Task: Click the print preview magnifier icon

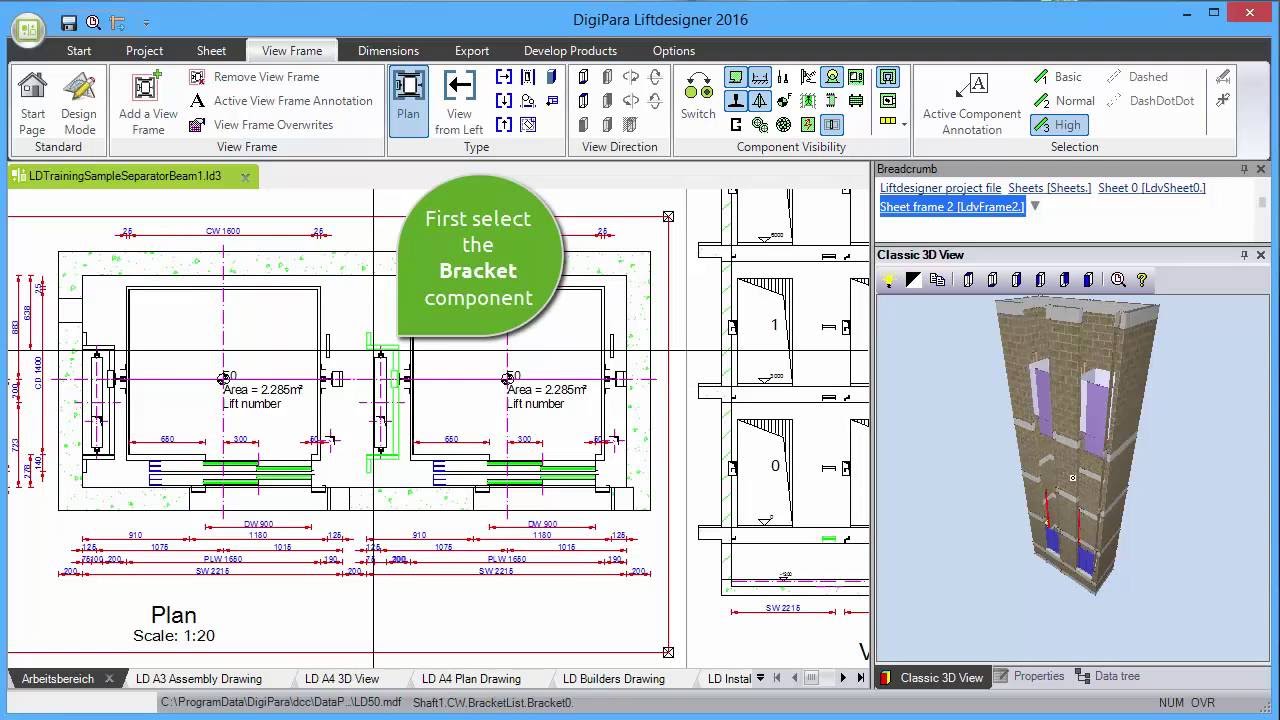Action: [x=93, y=22]
